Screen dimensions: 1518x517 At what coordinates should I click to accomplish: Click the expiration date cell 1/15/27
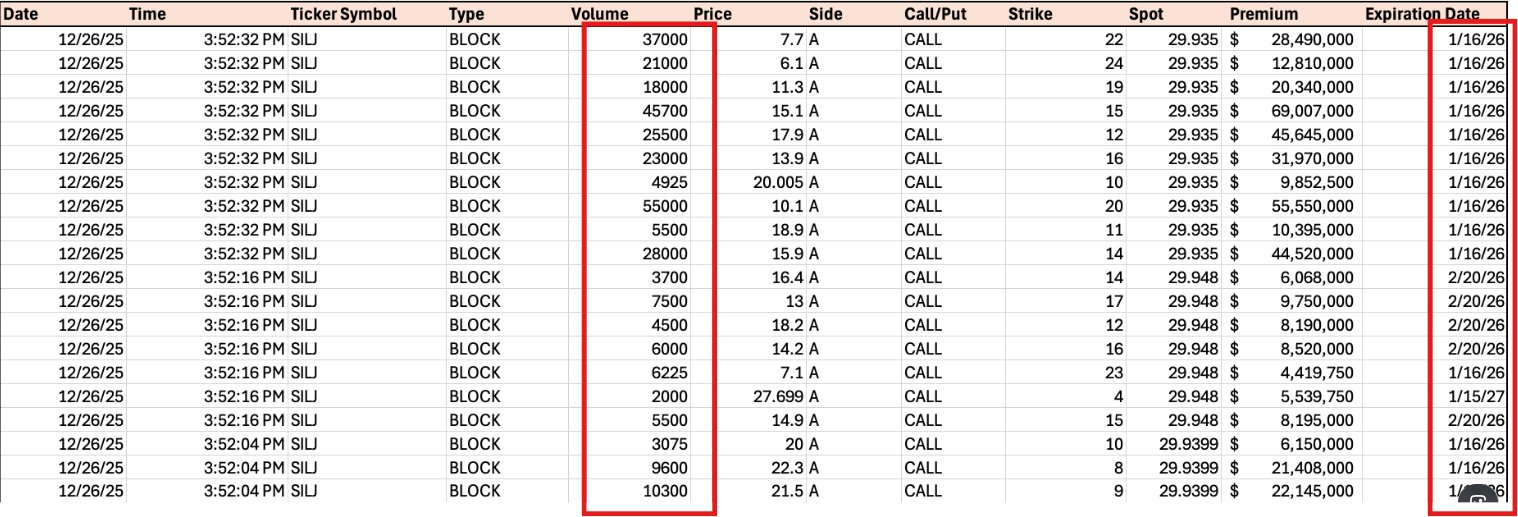[1479, 396]
